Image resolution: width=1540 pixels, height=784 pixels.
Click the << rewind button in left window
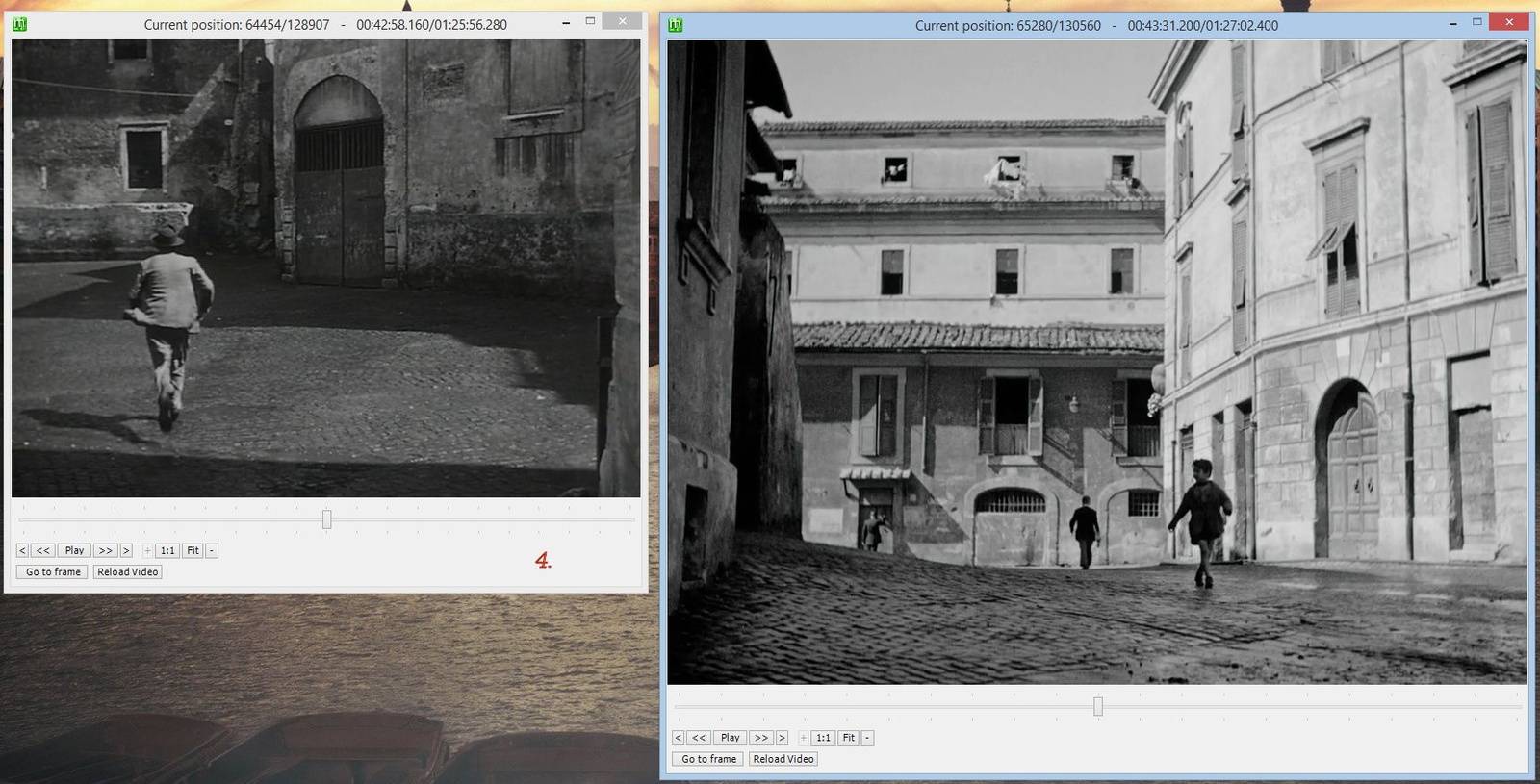click(42, 550)
